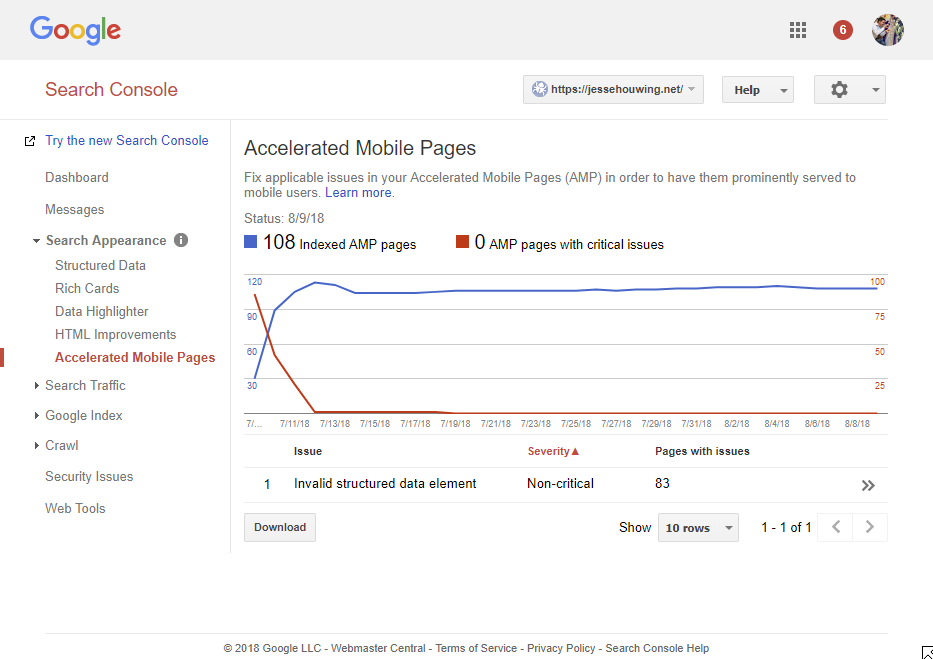The width and height of the screenshot is (933, 659).
Task: Click the Download button
Action: [280, 528]
